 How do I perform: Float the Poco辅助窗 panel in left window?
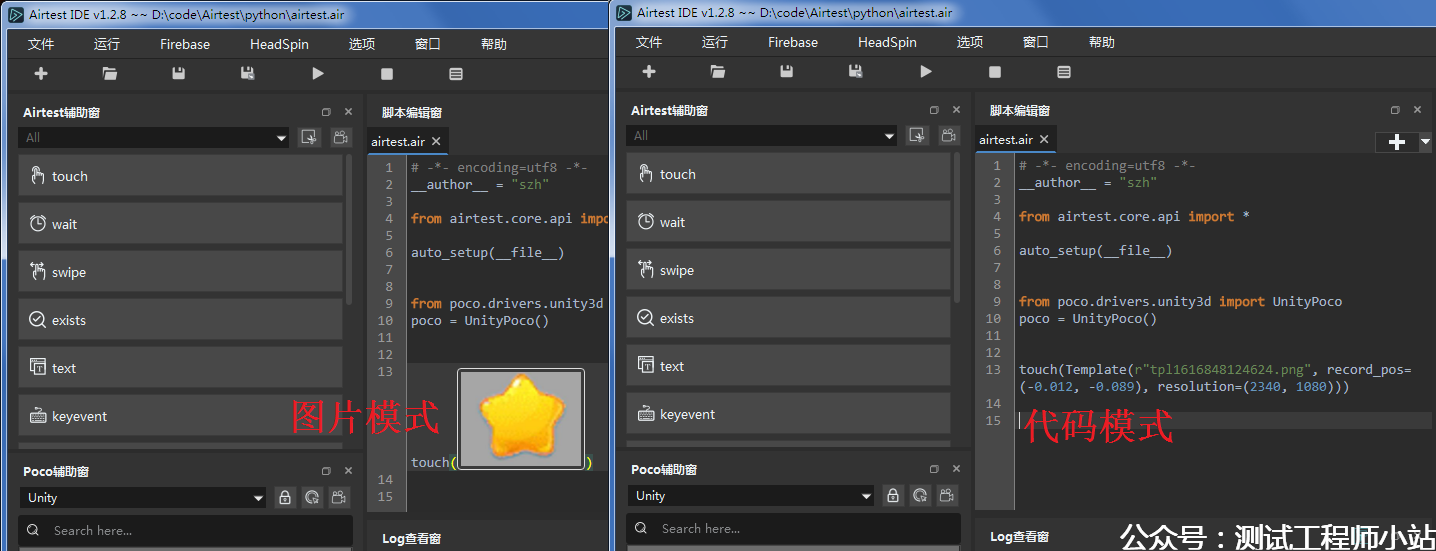[x=326, y=471]
